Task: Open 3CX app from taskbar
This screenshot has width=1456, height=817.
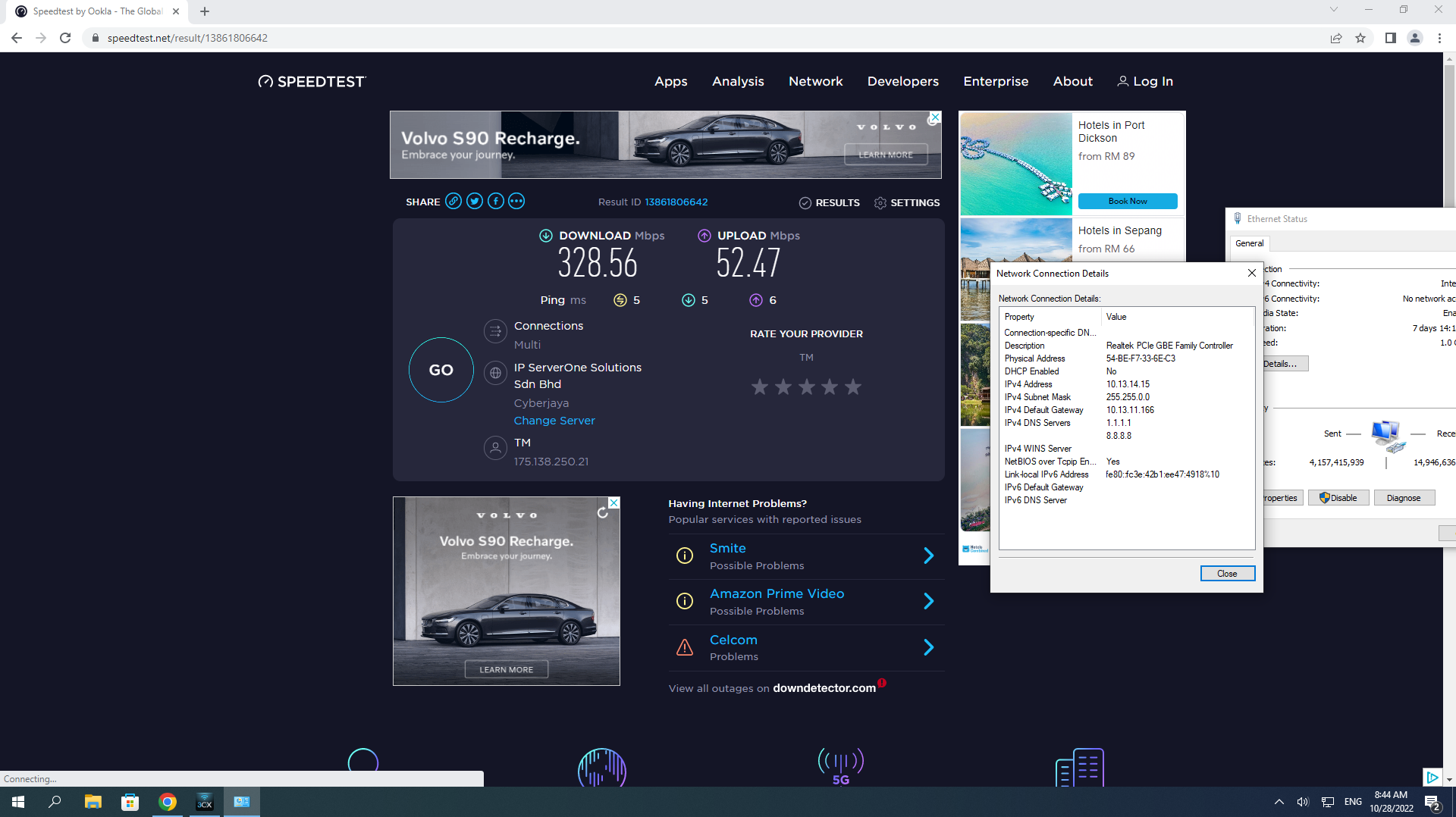Action: point(205,802)
